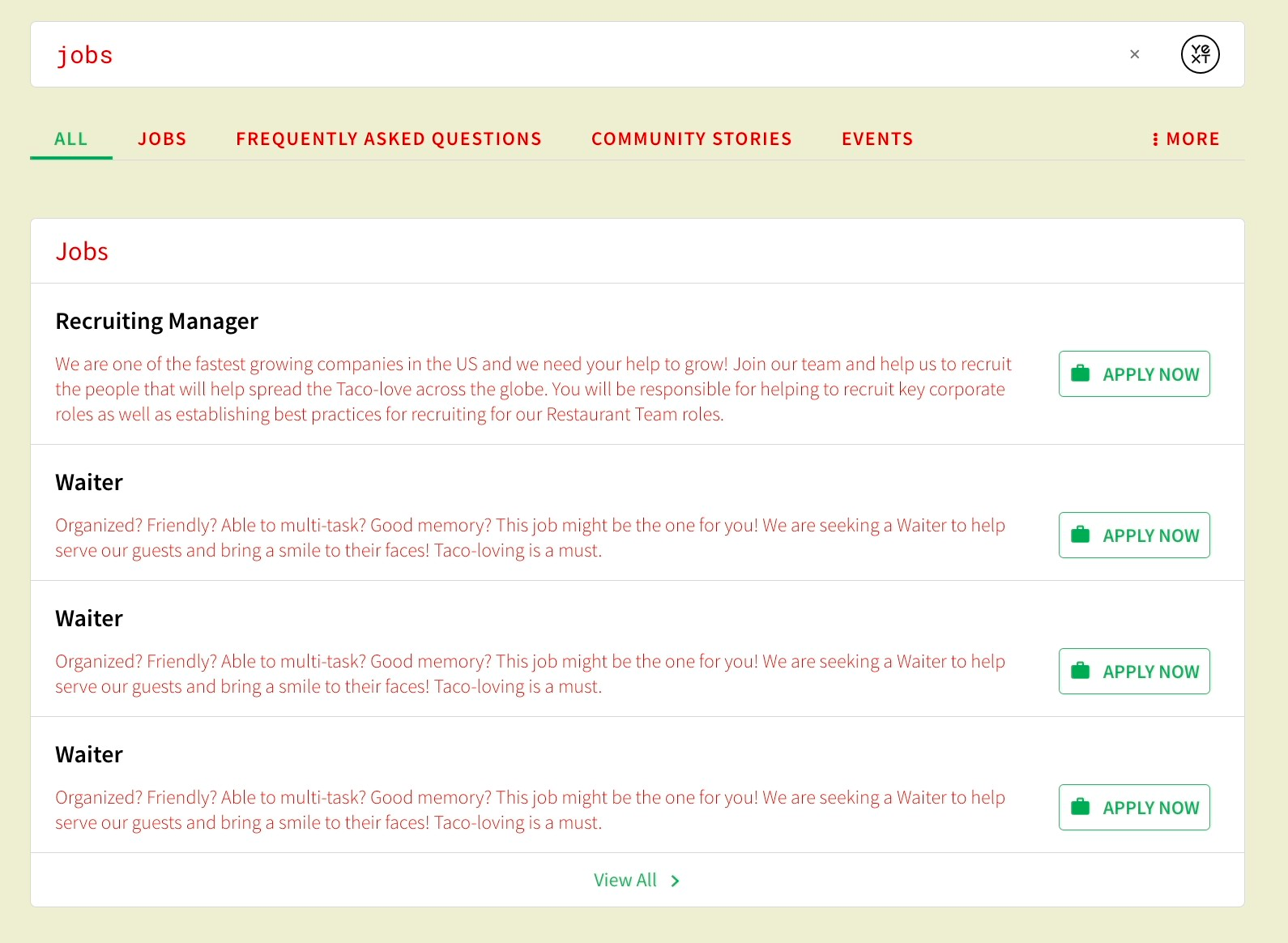Switch to the Jobs tab
The height and width of the screenshot is (943, 1288).
click(162, 139)
